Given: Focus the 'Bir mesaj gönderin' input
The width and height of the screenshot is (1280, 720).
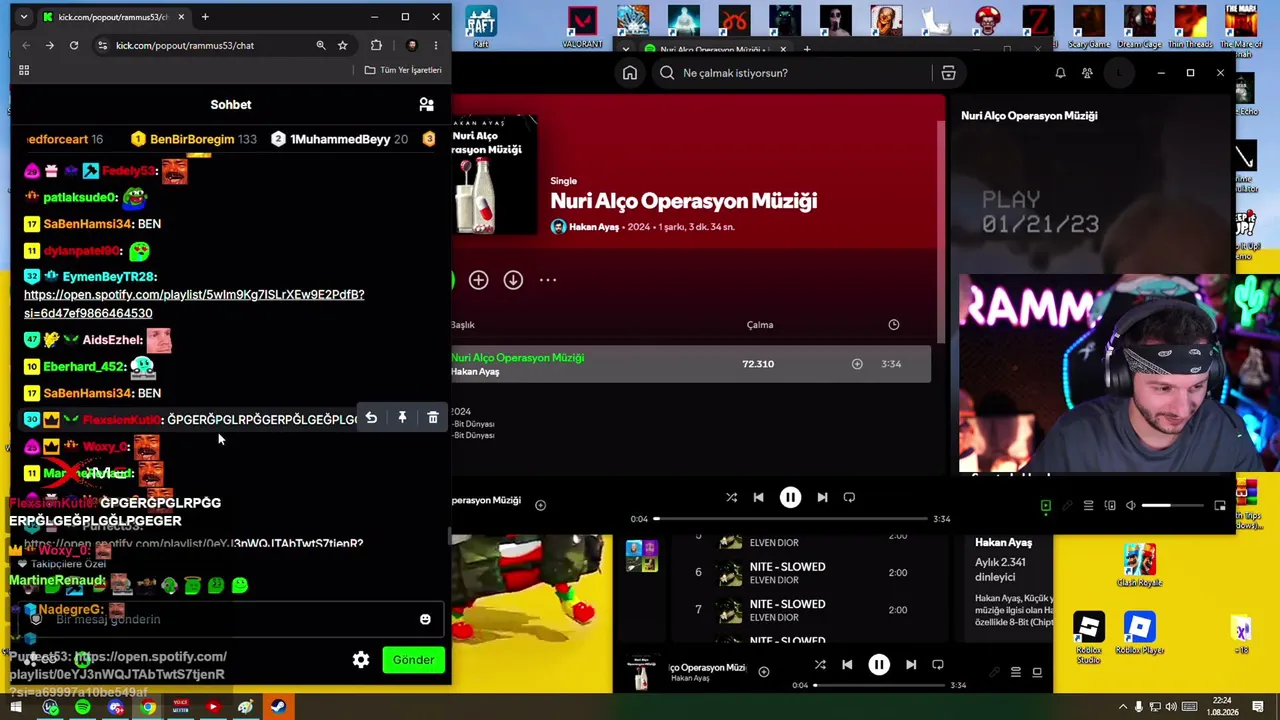Looking at the screenshot, I should point(230,619).
